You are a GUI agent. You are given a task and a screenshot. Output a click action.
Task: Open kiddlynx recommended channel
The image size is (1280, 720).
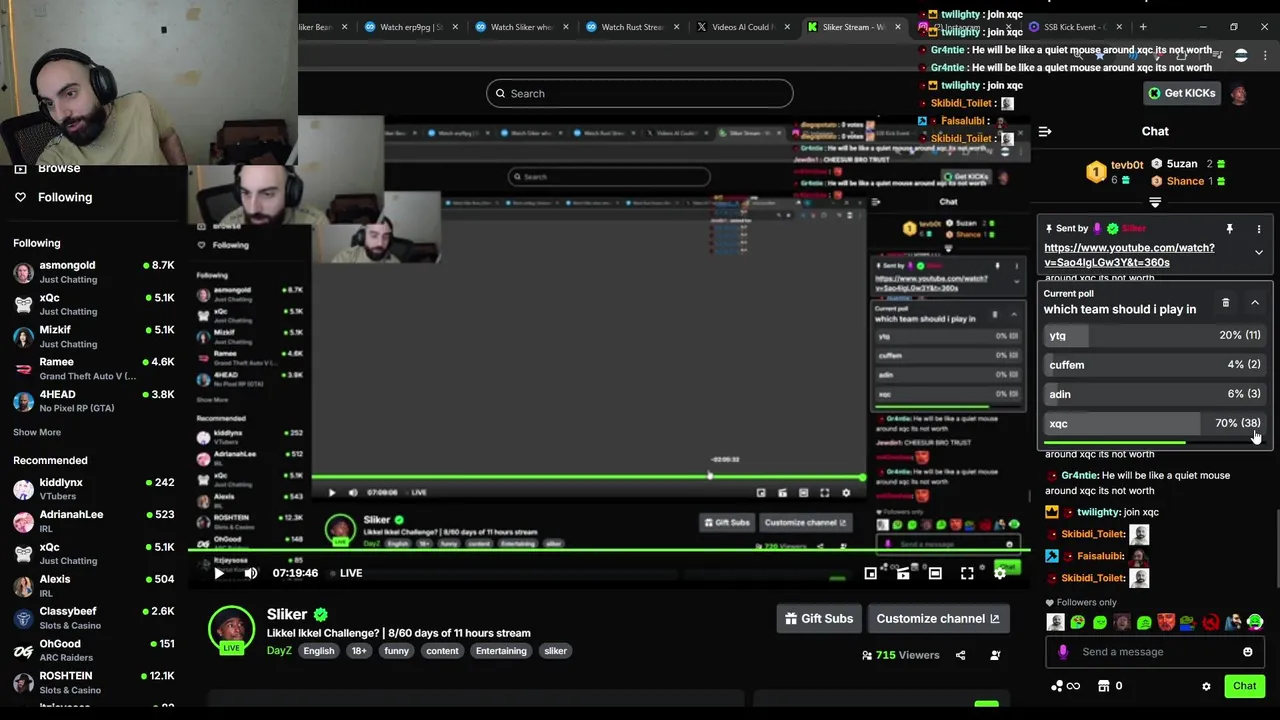93,489
